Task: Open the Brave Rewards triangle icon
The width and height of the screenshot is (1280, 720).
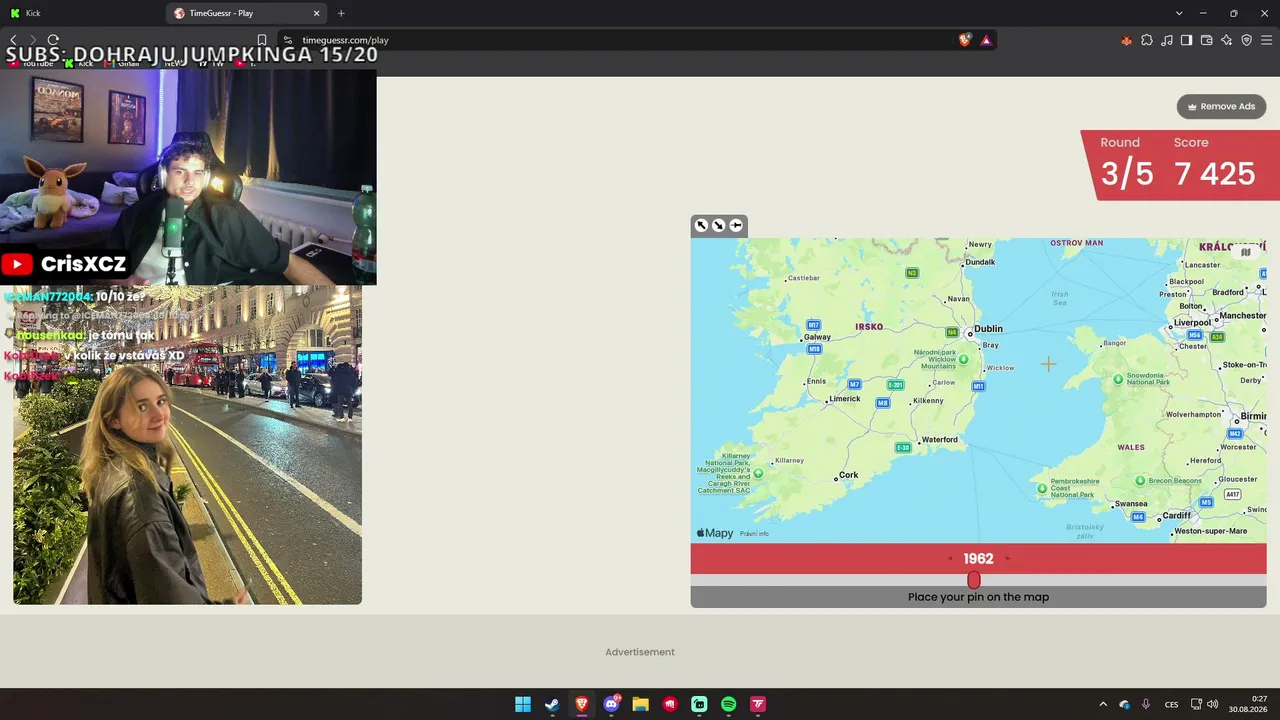Action: pyautogui.click(x=986, y=40)
